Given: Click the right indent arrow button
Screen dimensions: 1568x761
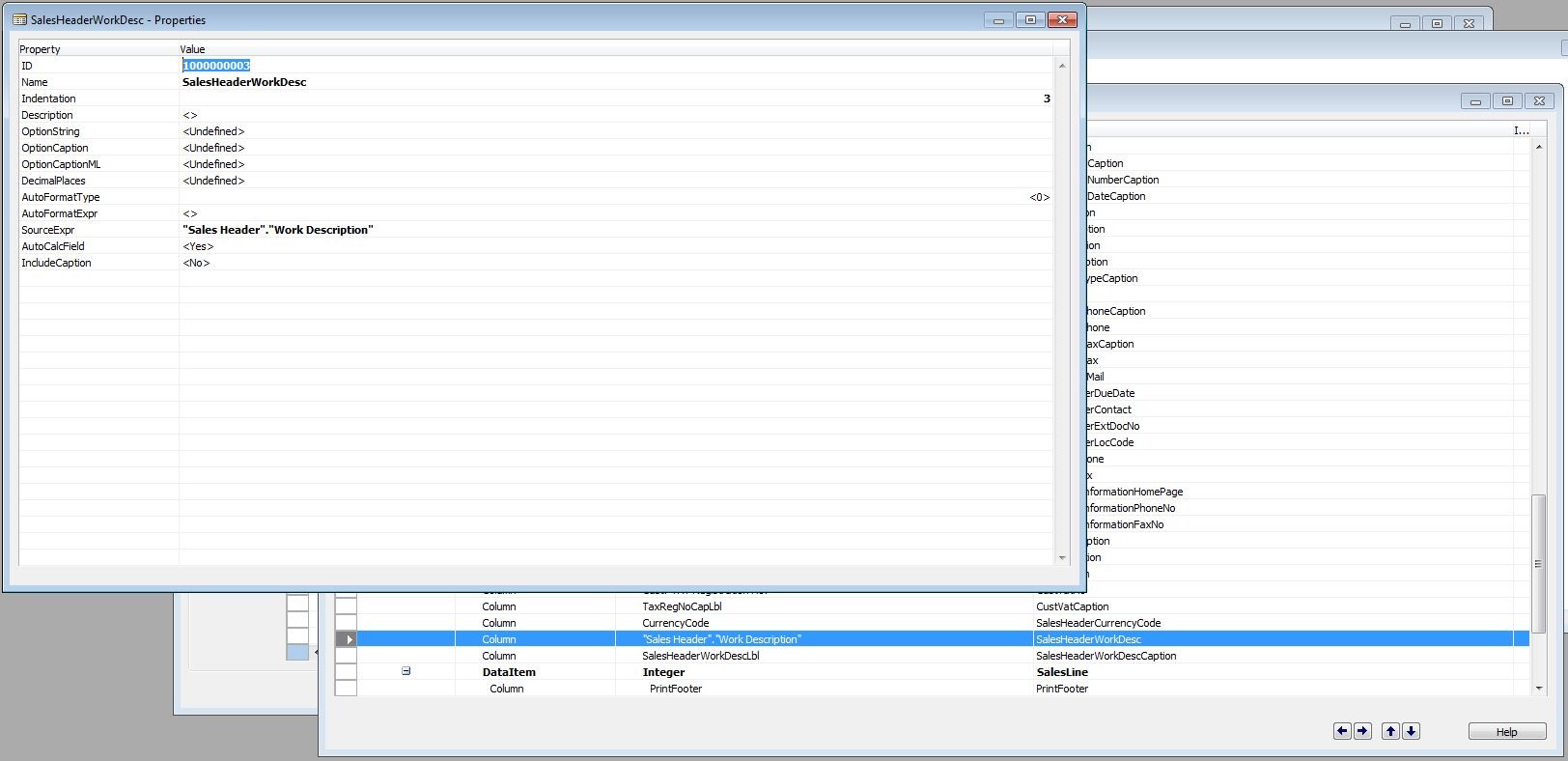Looking at the screenshot, I should click(x=1362, y=731).
